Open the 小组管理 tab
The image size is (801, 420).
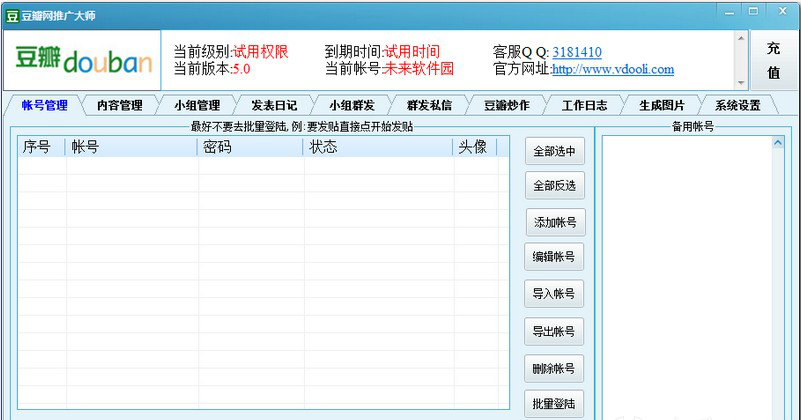[x=197, y=105]
